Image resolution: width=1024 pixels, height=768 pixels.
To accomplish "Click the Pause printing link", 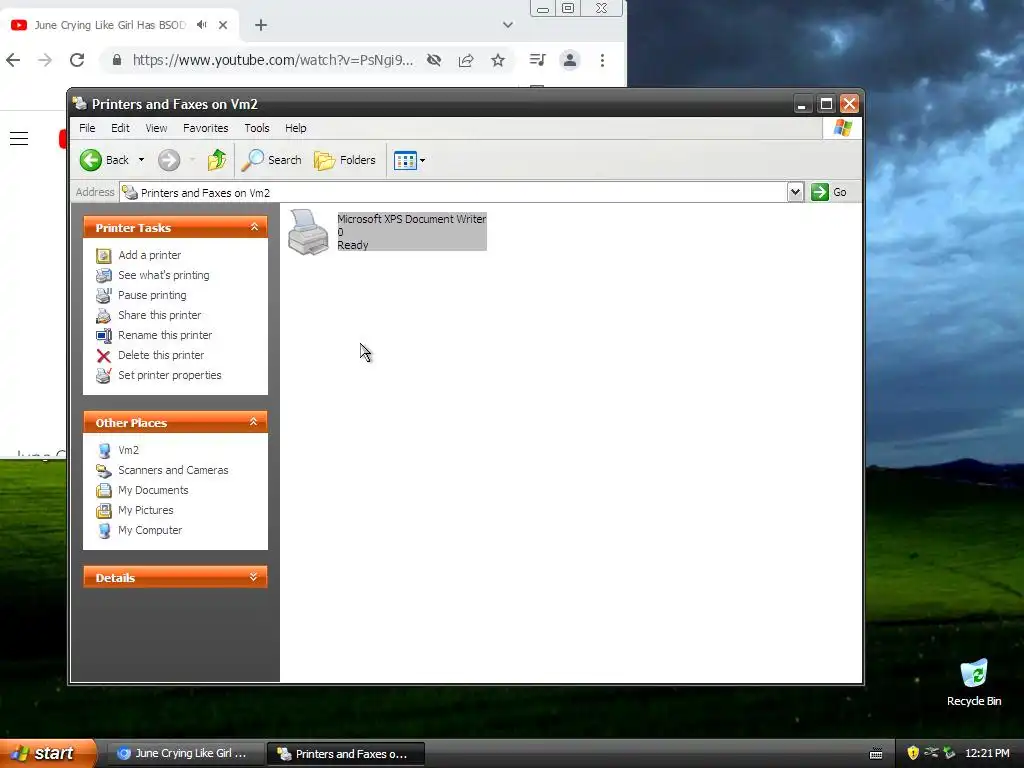I will [x=152, y=295].
